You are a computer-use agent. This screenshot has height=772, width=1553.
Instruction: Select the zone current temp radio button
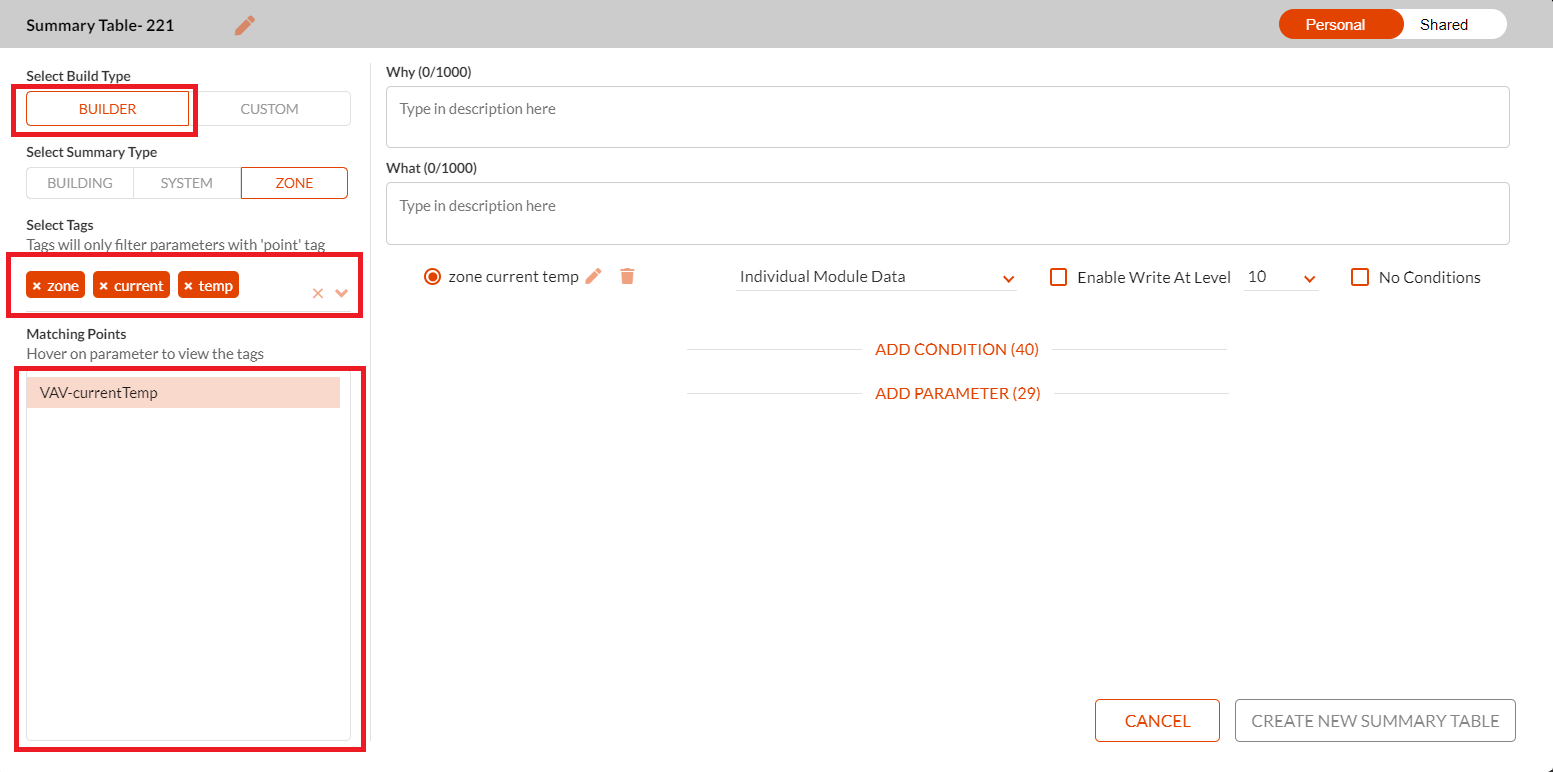(x=433, y=277)
